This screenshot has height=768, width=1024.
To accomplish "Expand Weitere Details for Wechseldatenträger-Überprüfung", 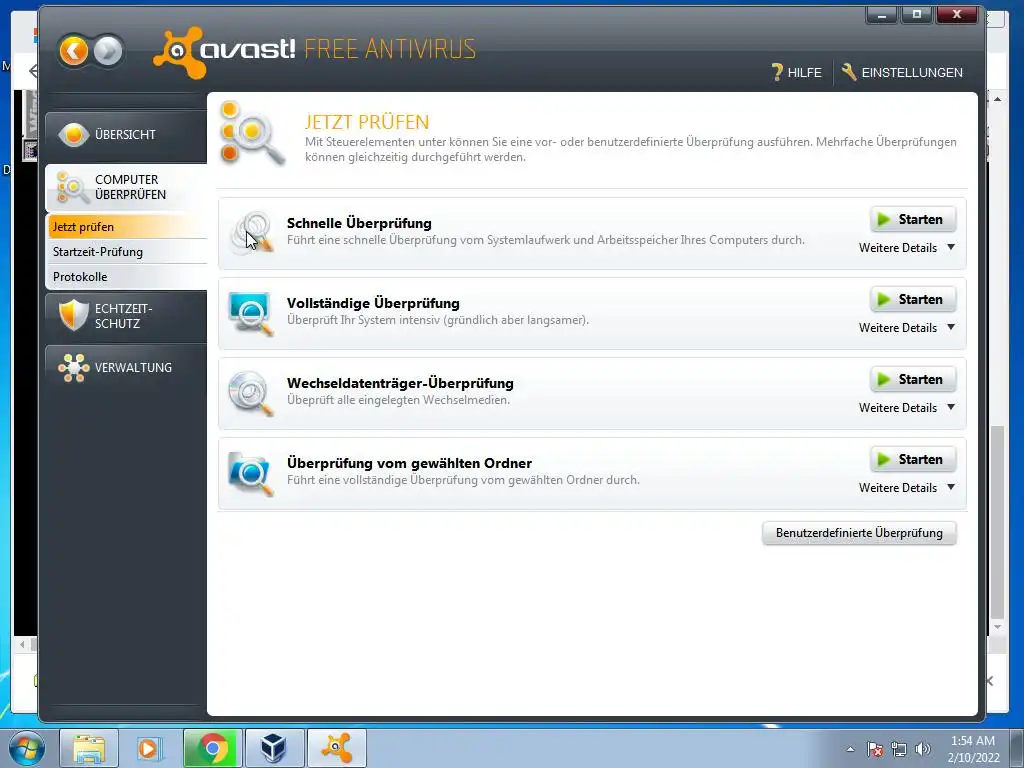I will click(907, 408).
